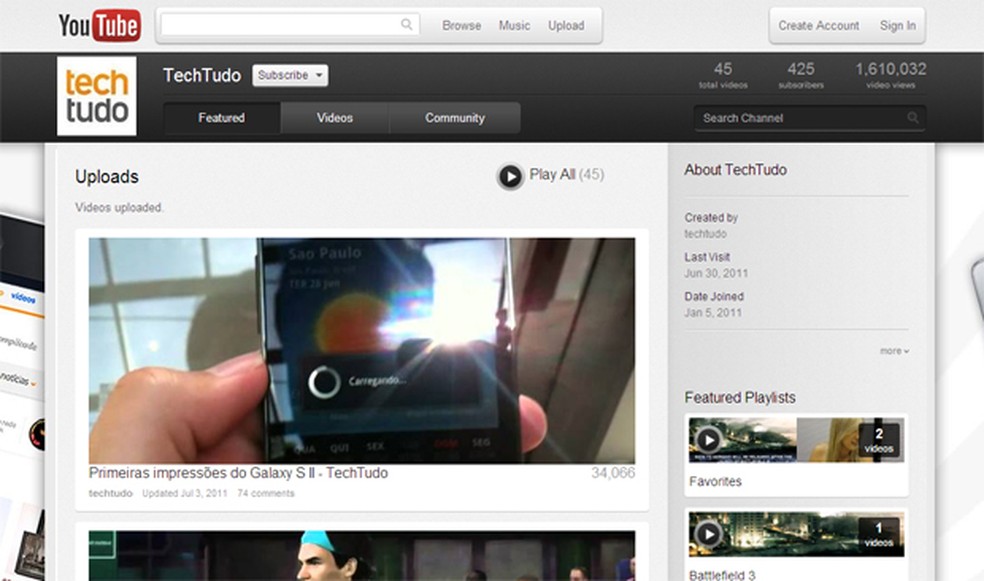Play the Favorites playlist via play icon
The image size is (984, 581).
(x=709, y=440)
